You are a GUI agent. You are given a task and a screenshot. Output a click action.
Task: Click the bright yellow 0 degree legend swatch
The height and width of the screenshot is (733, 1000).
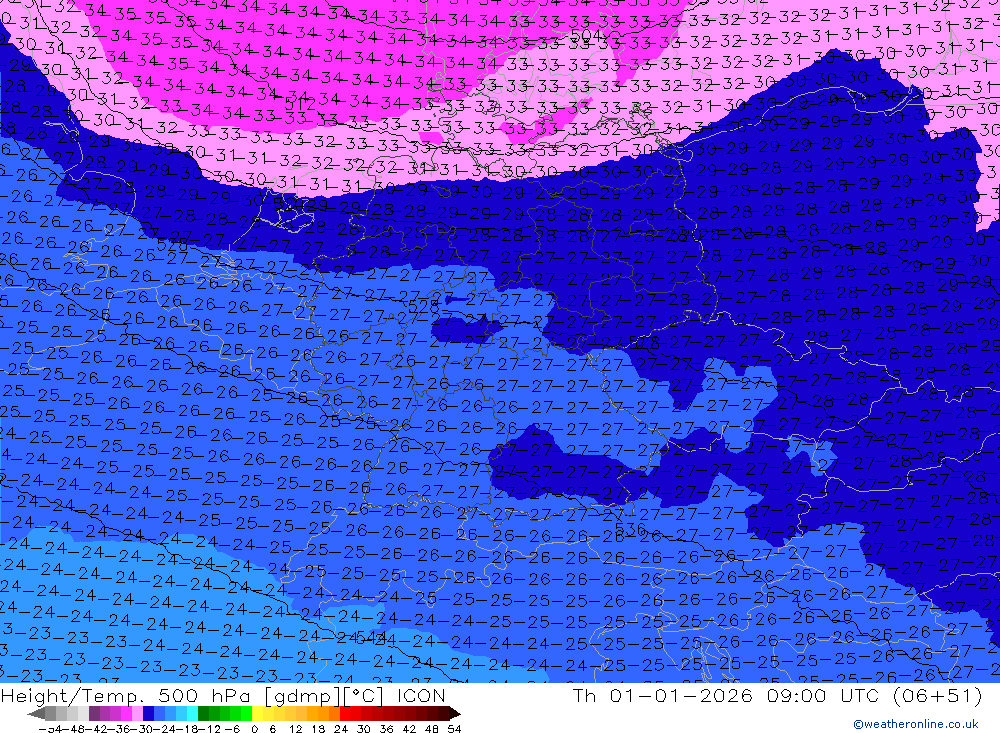257,713
